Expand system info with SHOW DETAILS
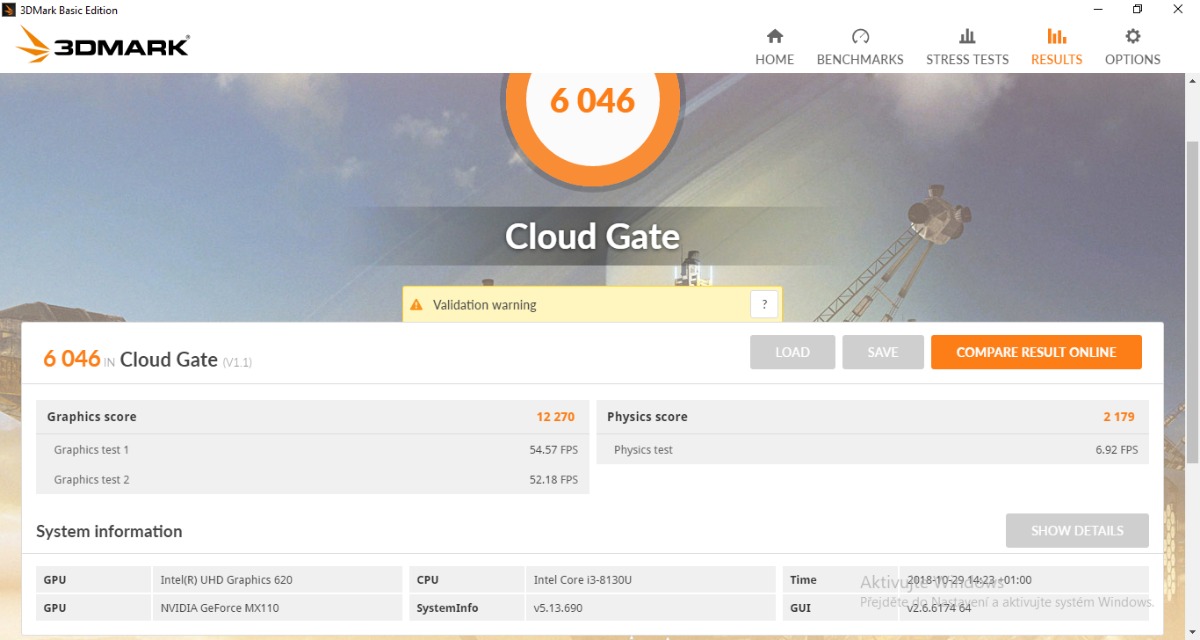Viewport: 1200px width, 640px height. (1076, 531)
